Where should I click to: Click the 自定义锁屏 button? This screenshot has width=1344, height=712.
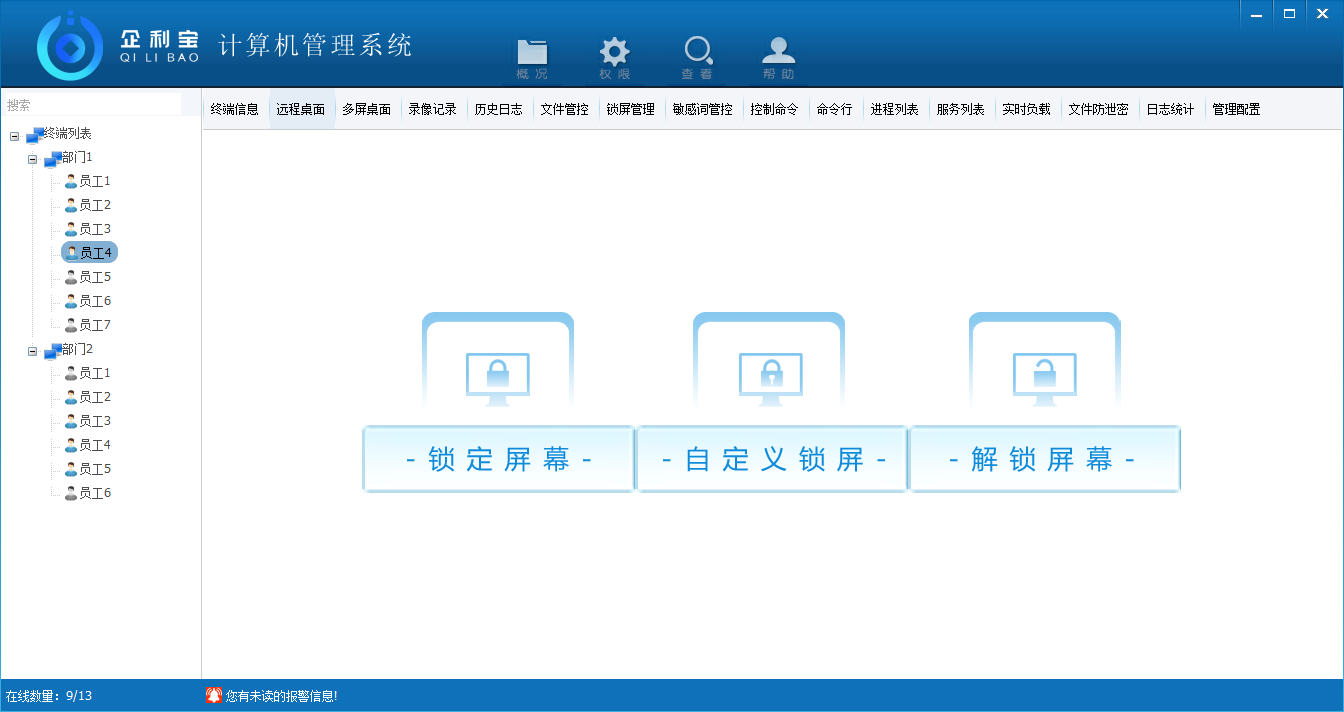(x=772, y=459)
